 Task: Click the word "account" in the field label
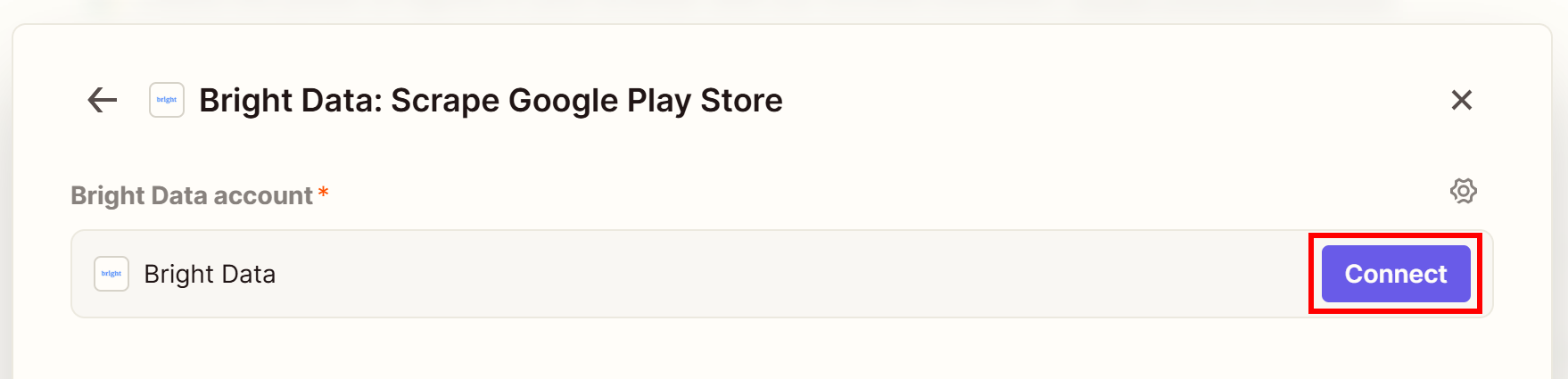coord(263,195)
